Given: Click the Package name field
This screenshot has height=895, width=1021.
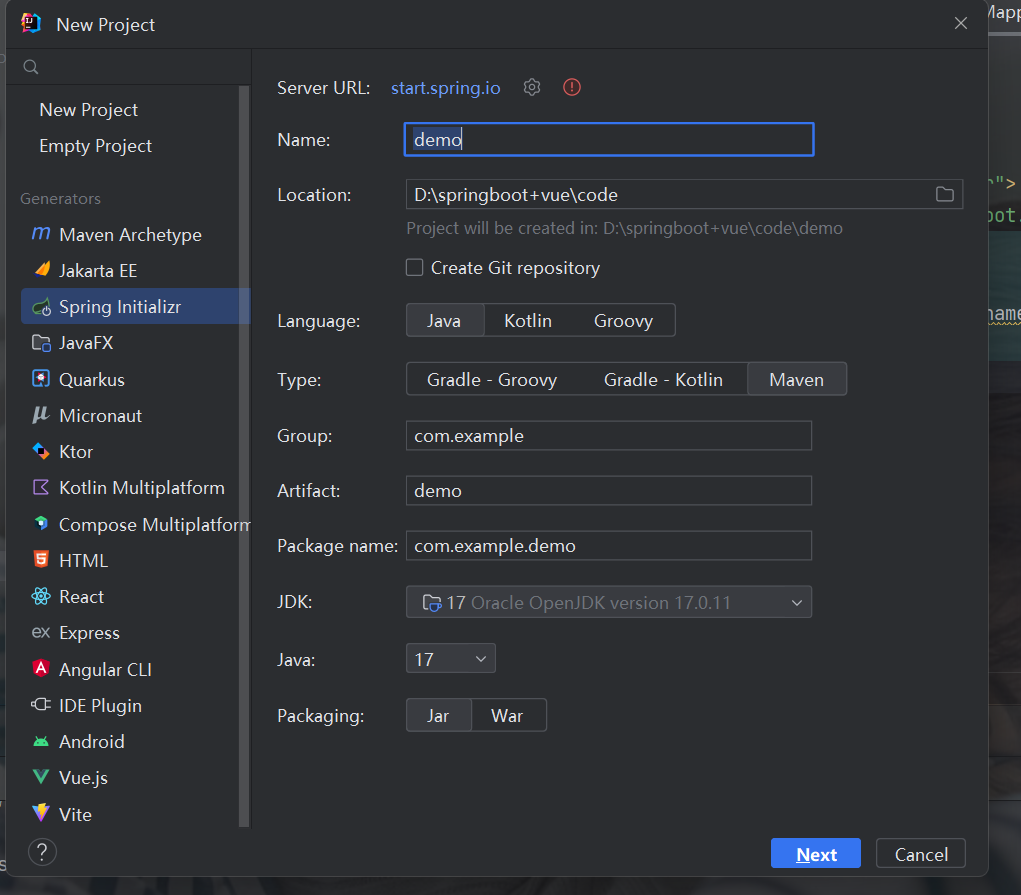Looking at the screenshot, I should click(x=609, y=545).
